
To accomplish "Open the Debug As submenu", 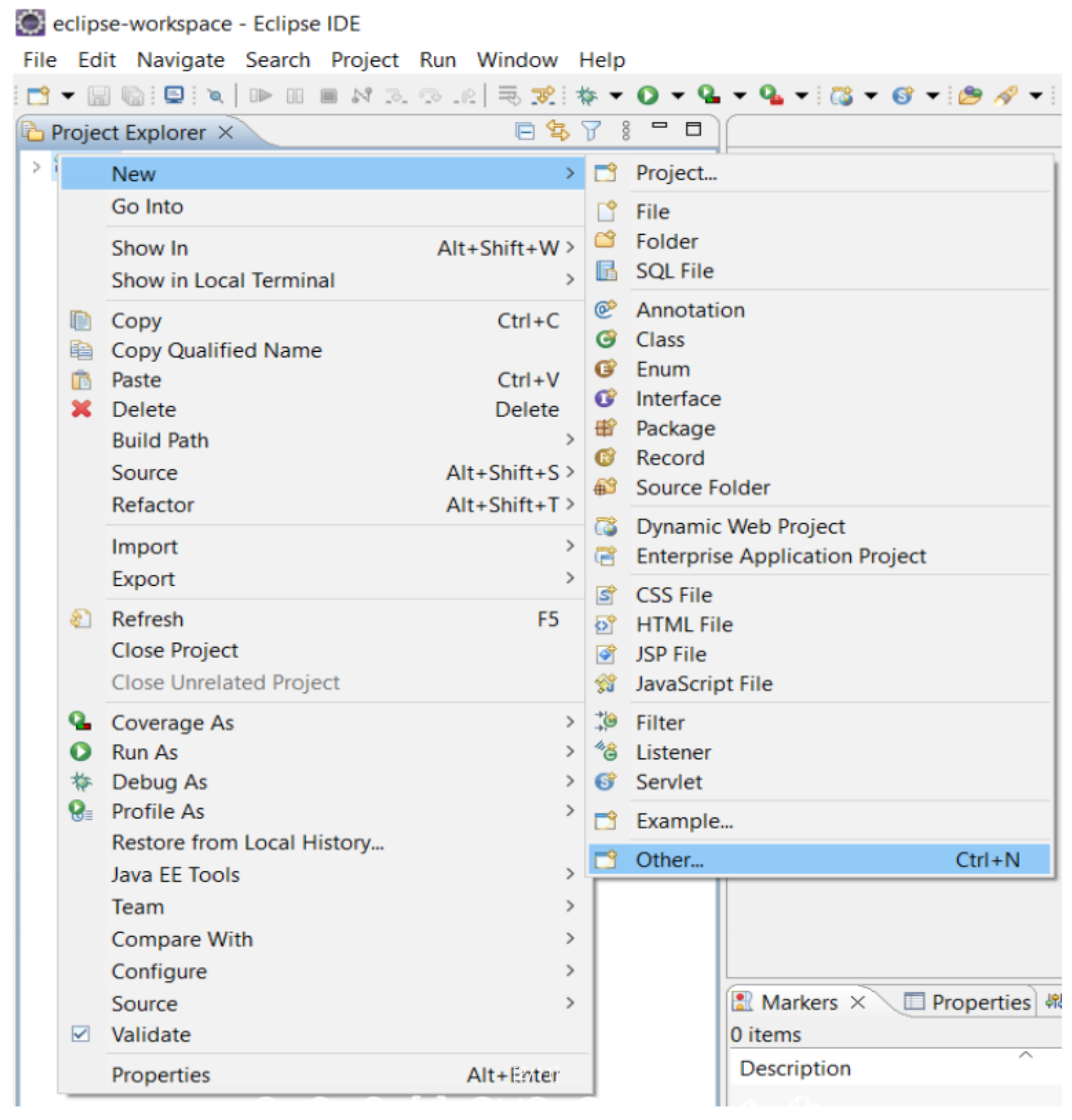I will point(322,782).
